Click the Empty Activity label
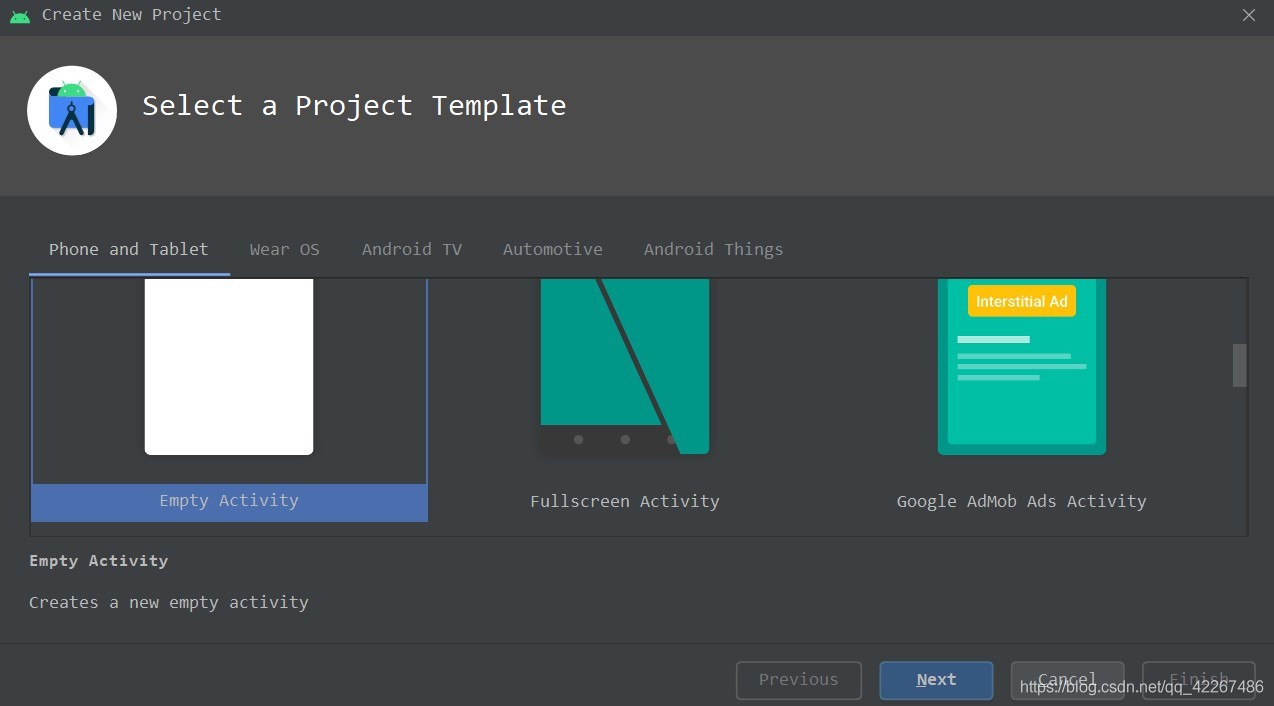 coord(229,501)
